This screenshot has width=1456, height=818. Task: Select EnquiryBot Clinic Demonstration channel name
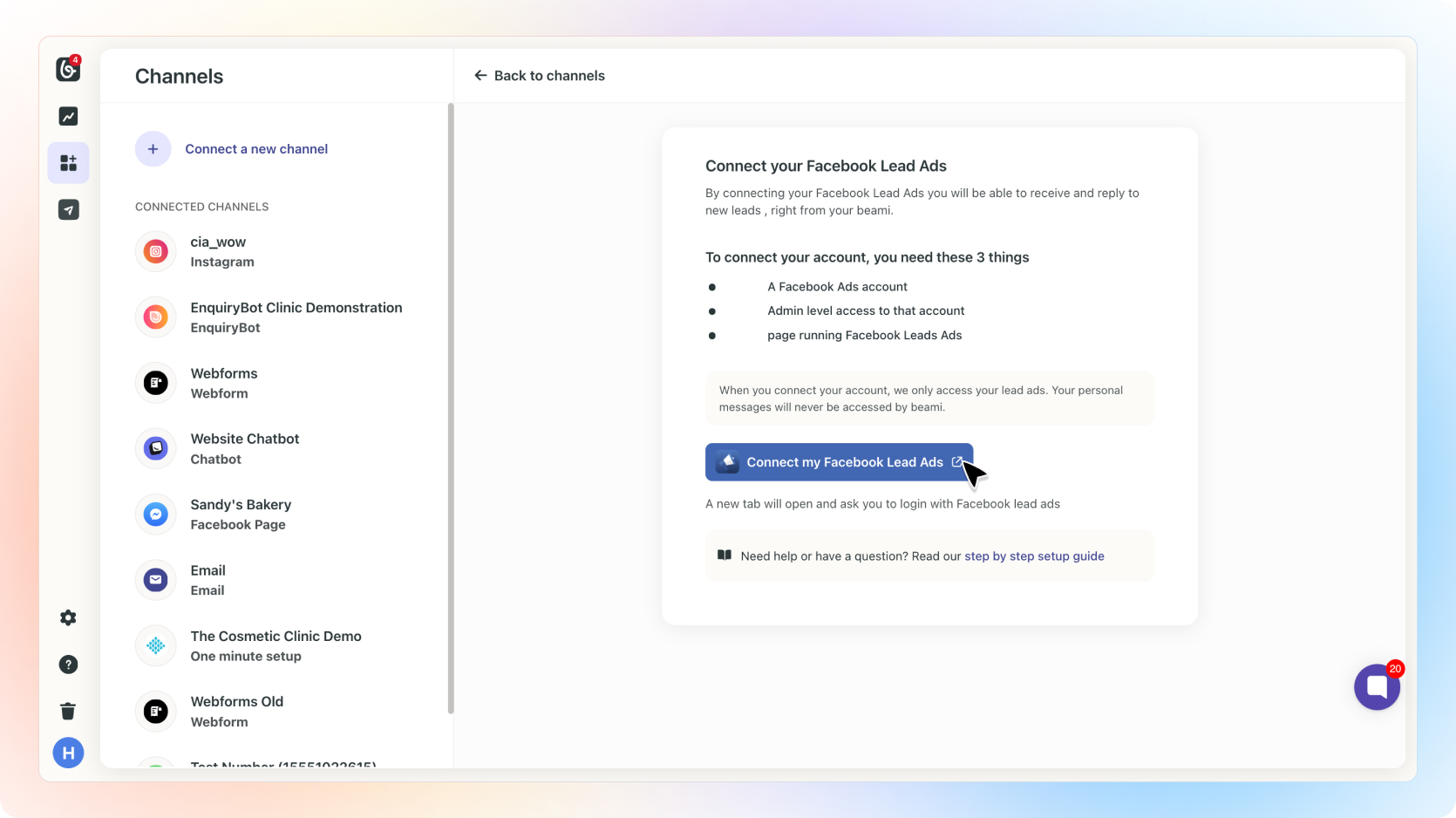click(x=296, y=308)
